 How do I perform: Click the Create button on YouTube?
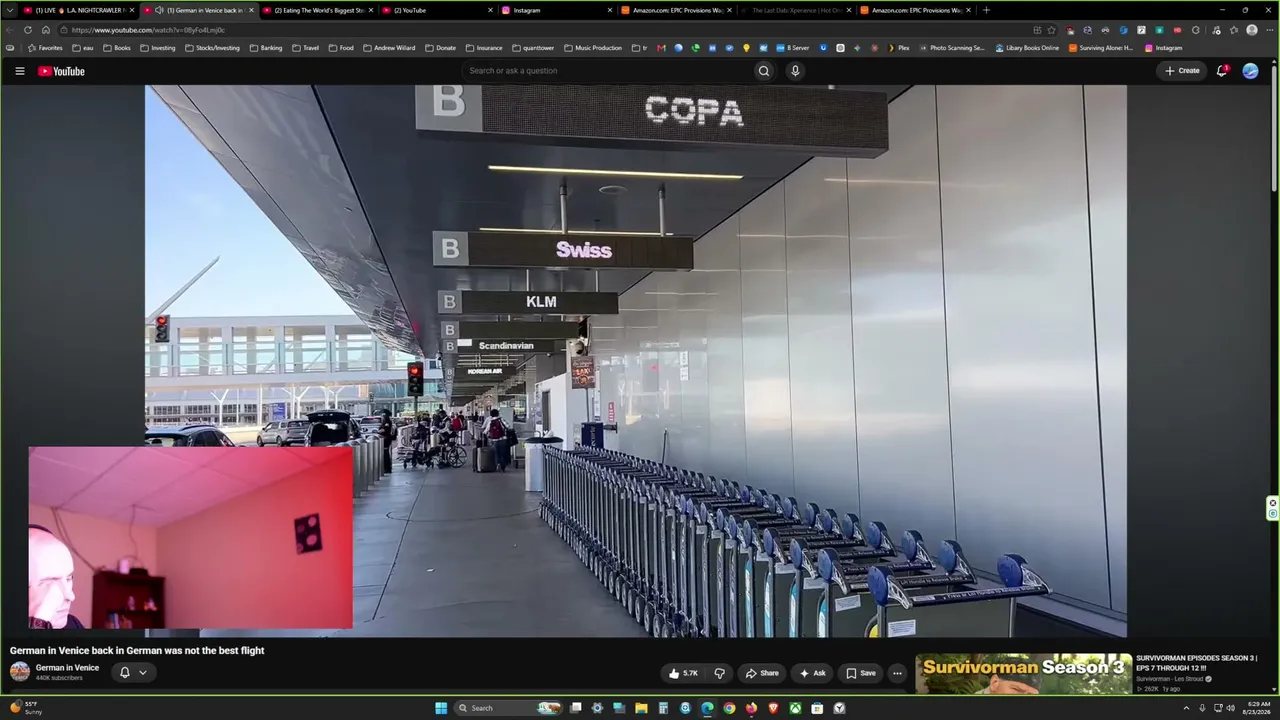click(1182, 71)
